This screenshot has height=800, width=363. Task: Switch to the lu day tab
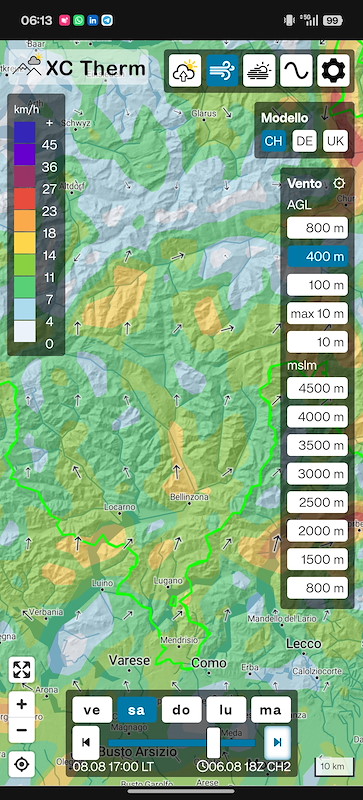(x=226, y=710)
